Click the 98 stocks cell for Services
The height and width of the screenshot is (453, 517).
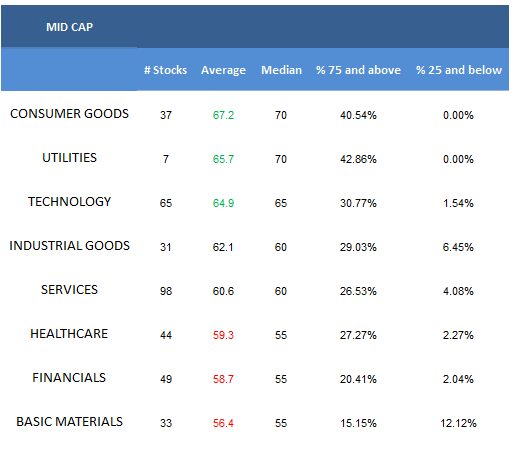tap(166, 291)
